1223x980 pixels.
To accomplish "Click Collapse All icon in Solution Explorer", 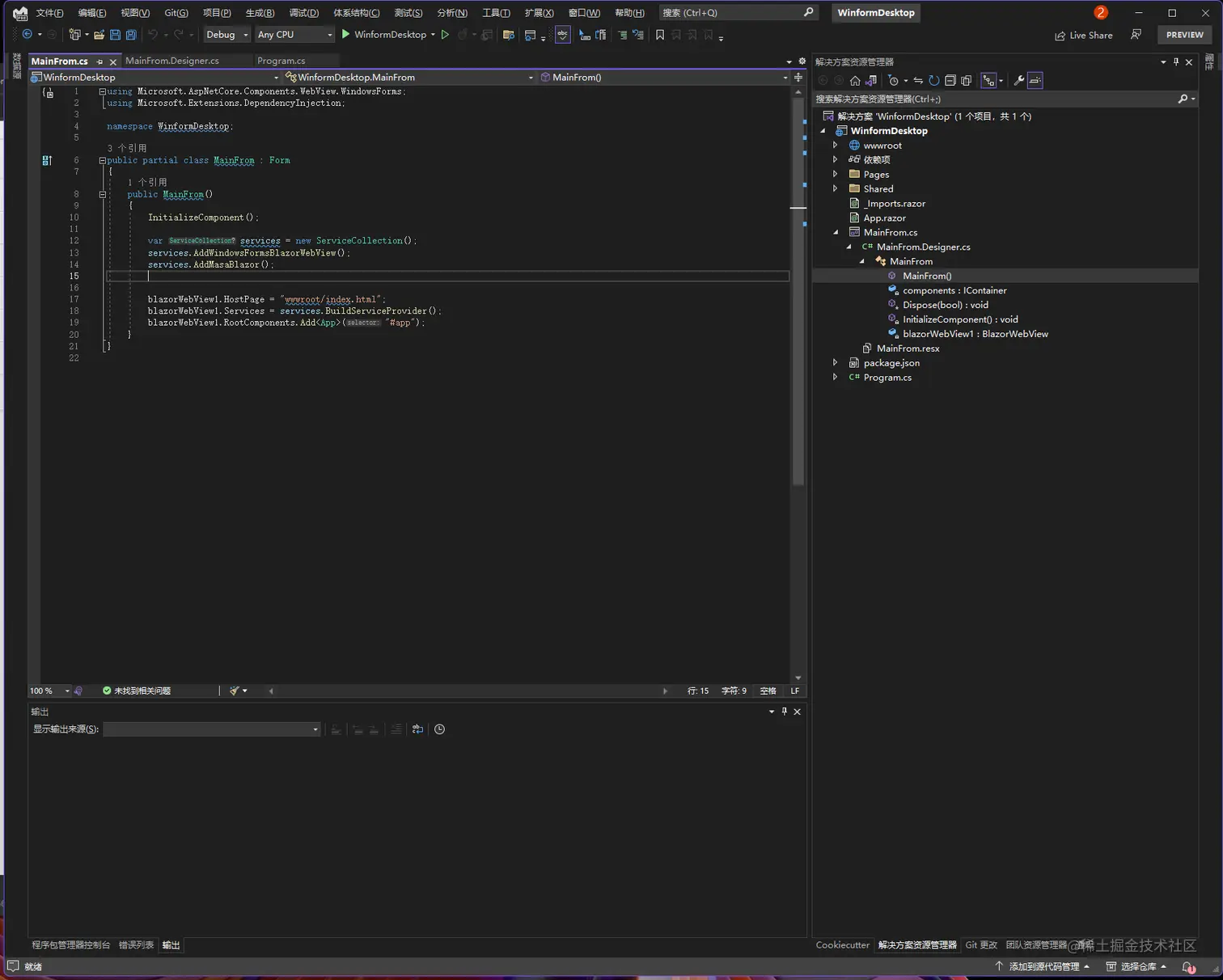I will 950,80.
